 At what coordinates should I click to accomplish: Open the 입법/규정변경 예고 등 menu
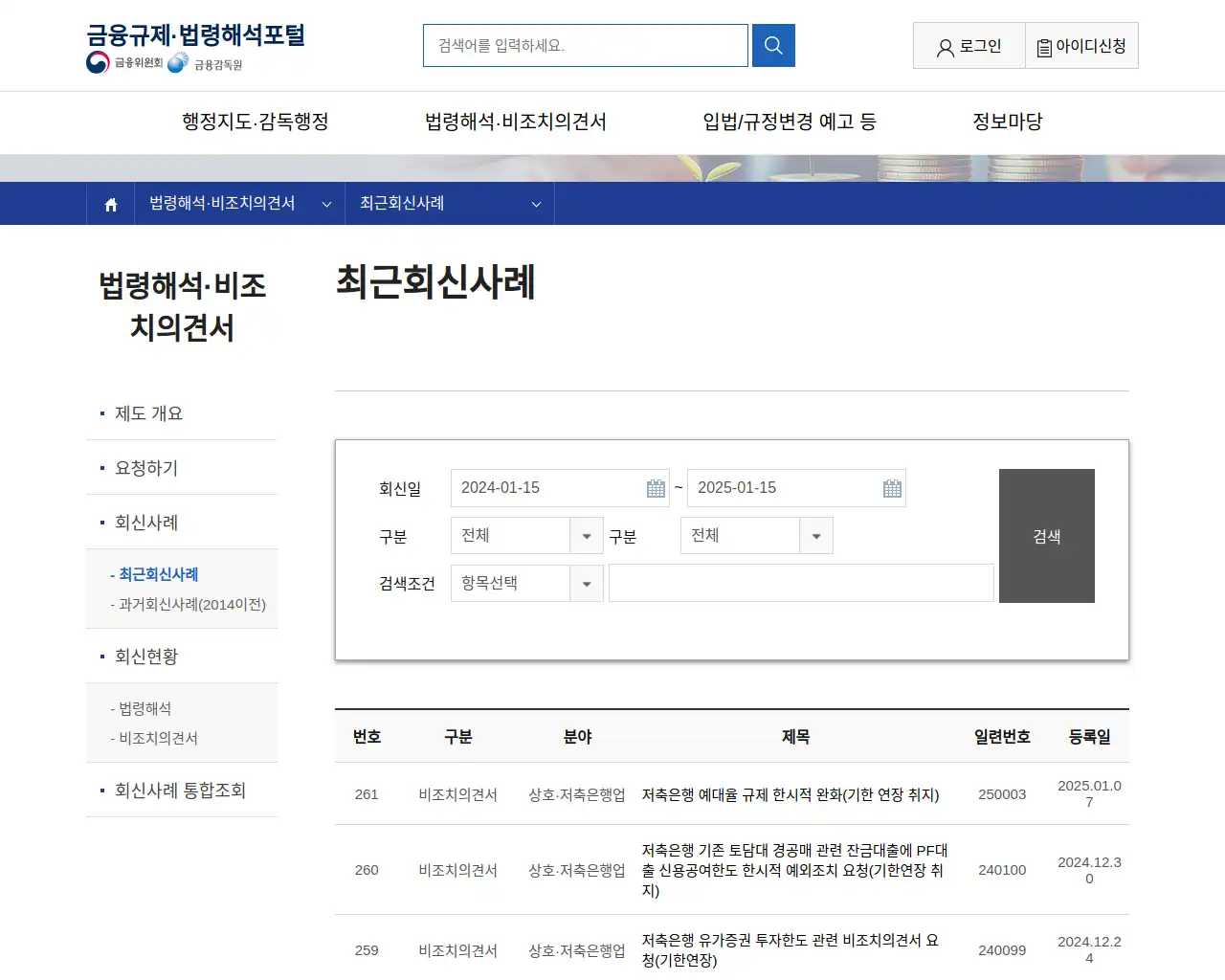point(790,122)
